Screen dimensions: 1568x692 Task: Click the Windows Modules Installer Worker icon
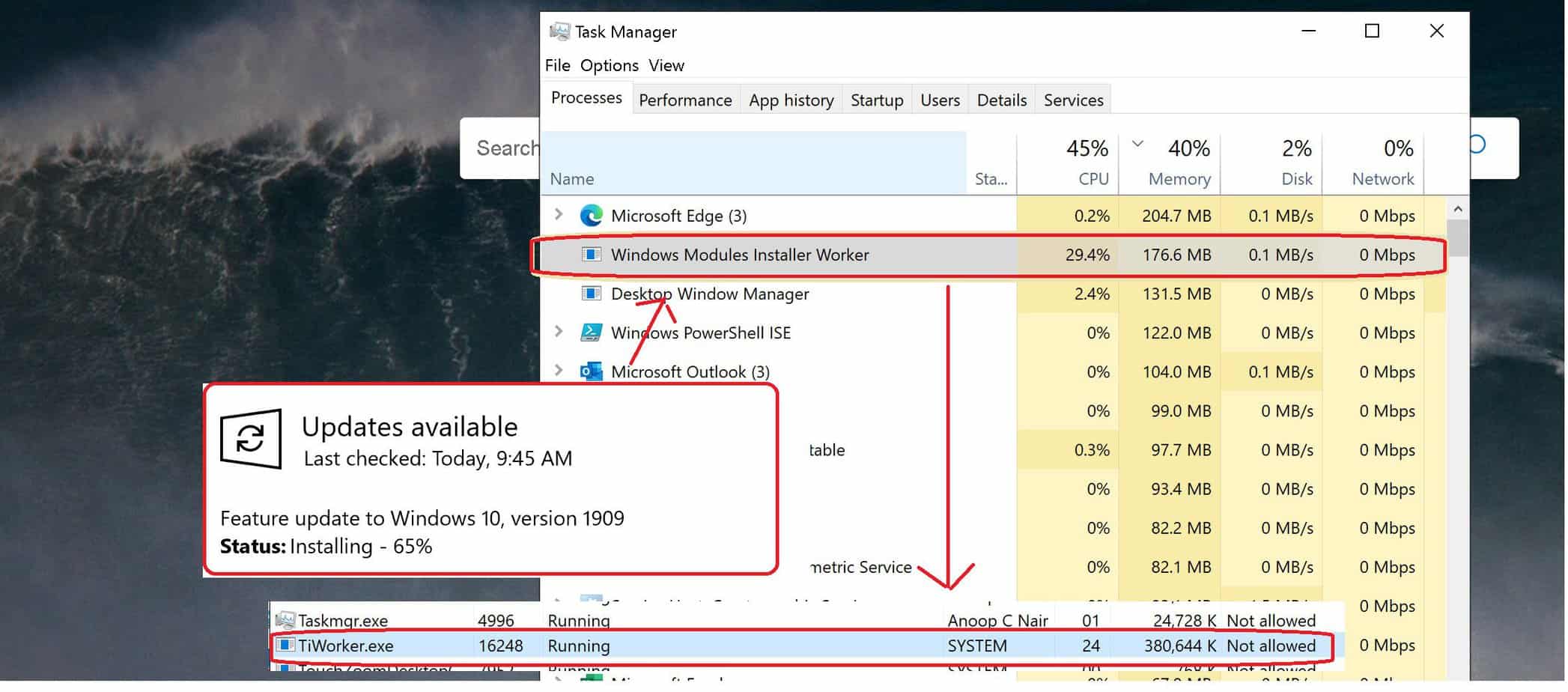point(592,255)
